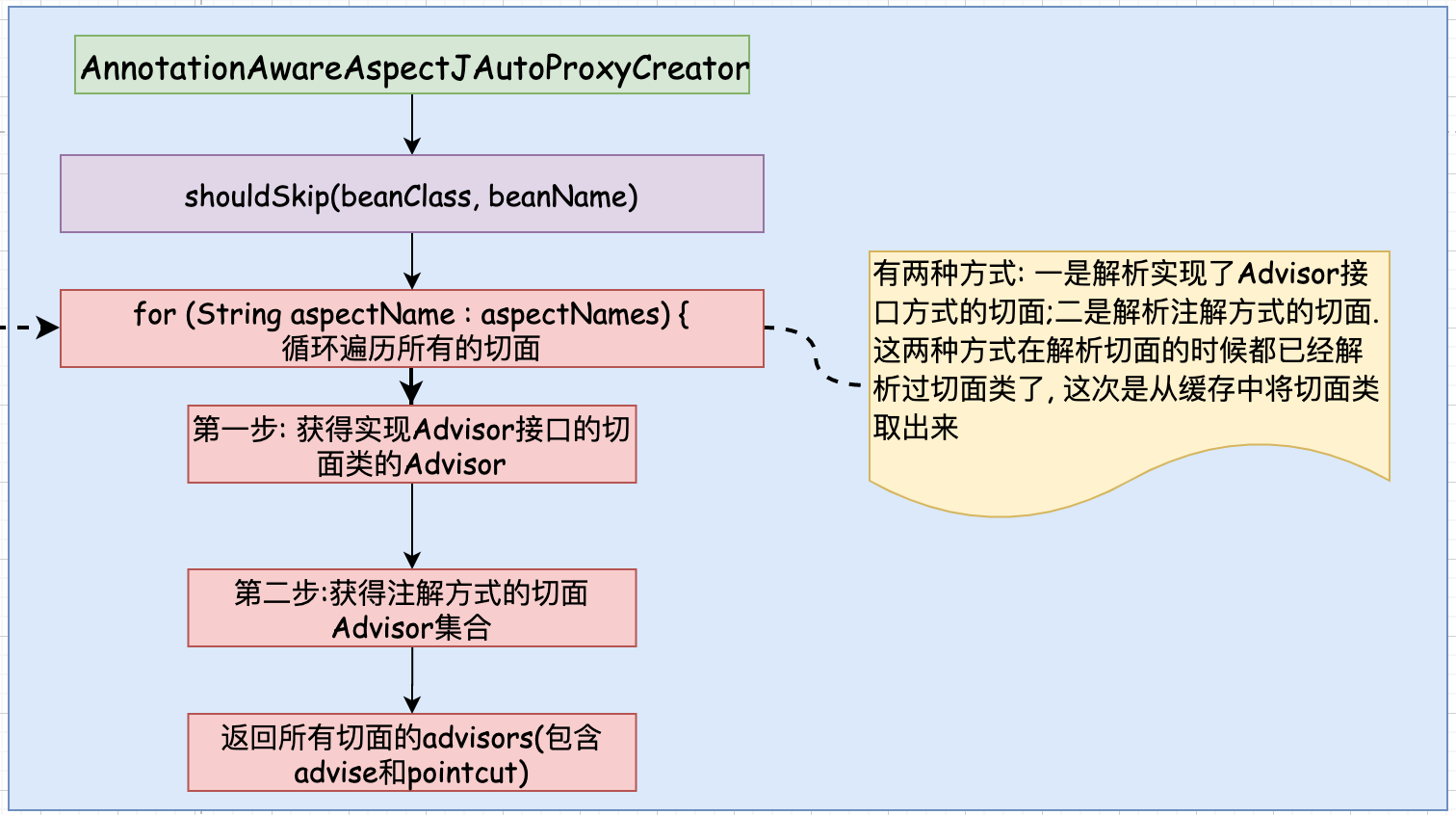Image resolution: width=1456 pixels, height=815 pixels.
Task: Click arrow from 第二步 to 返回所有切面 box
Action: 412,679
